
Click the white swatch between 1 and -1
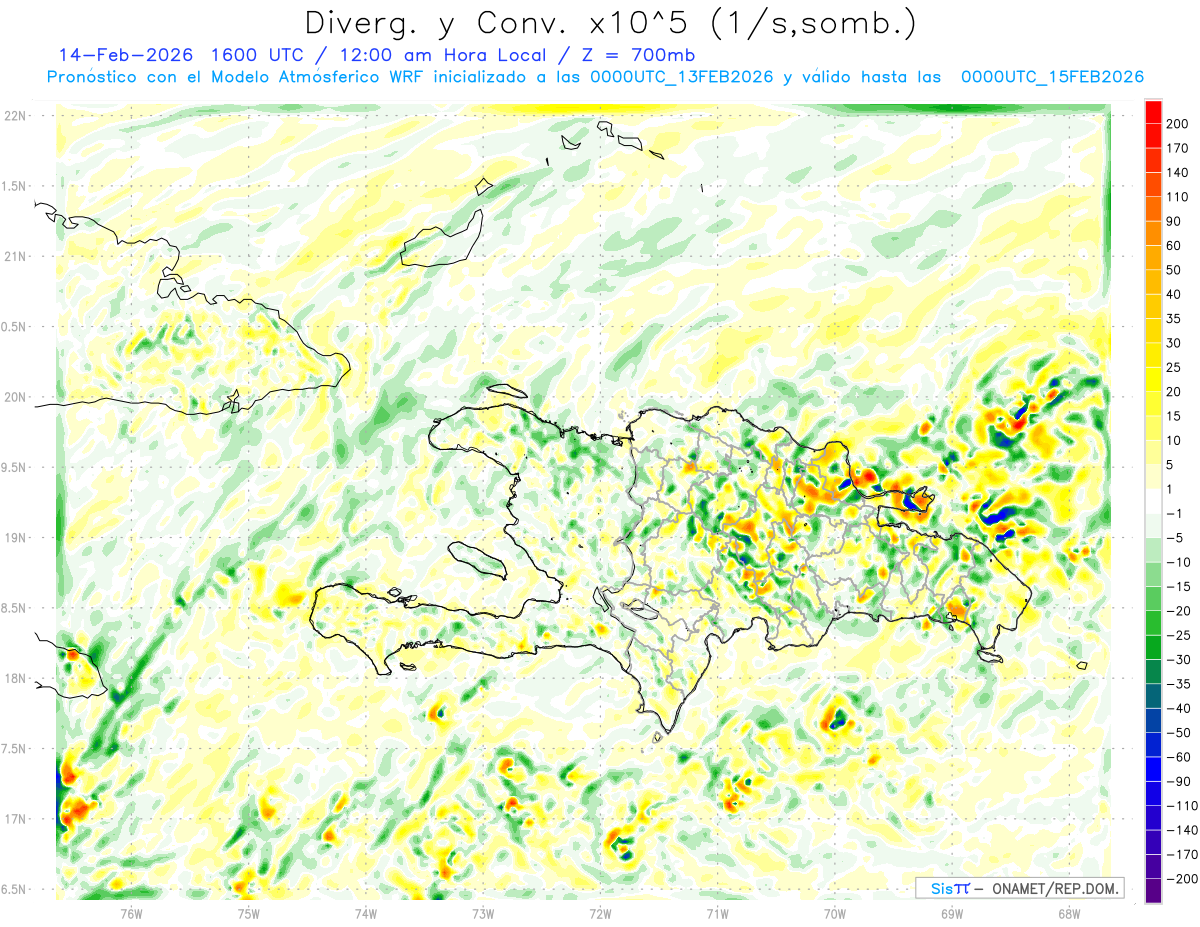[1153, 501]
